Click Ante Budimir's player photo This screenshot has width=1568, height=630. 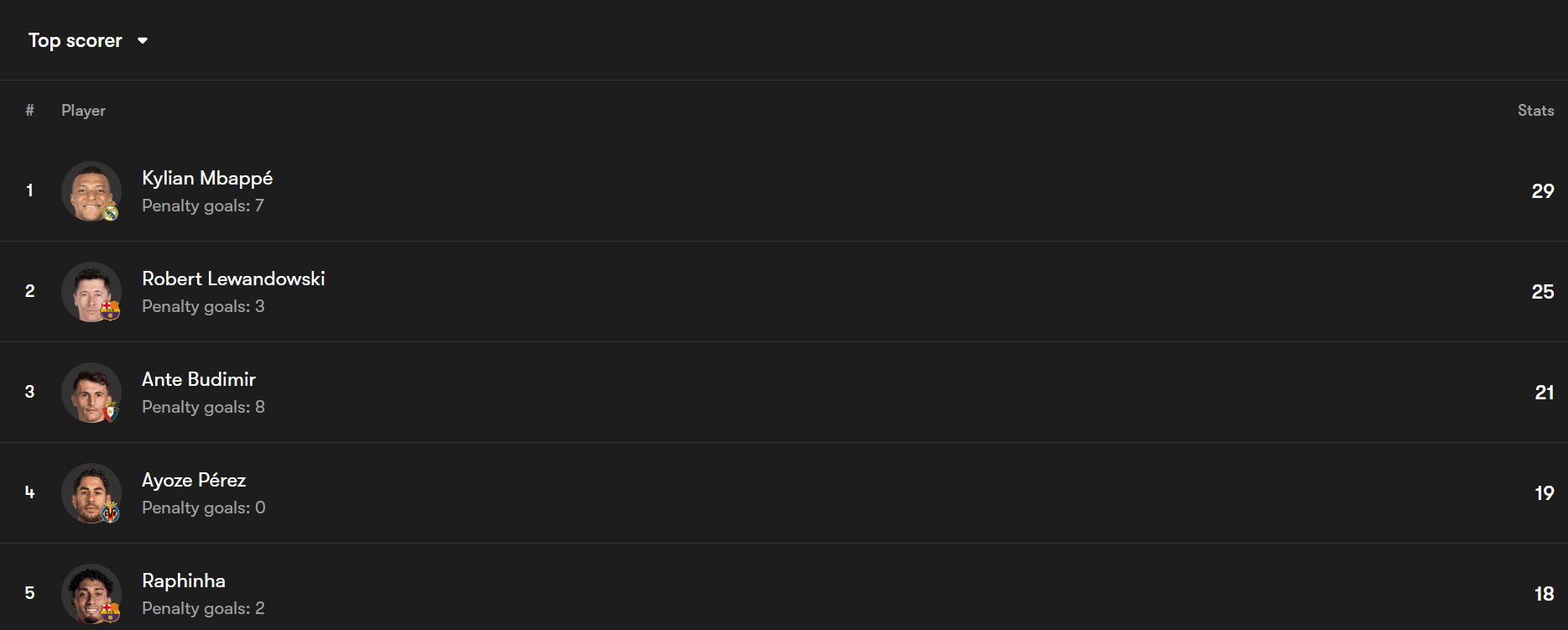[89, 391]
